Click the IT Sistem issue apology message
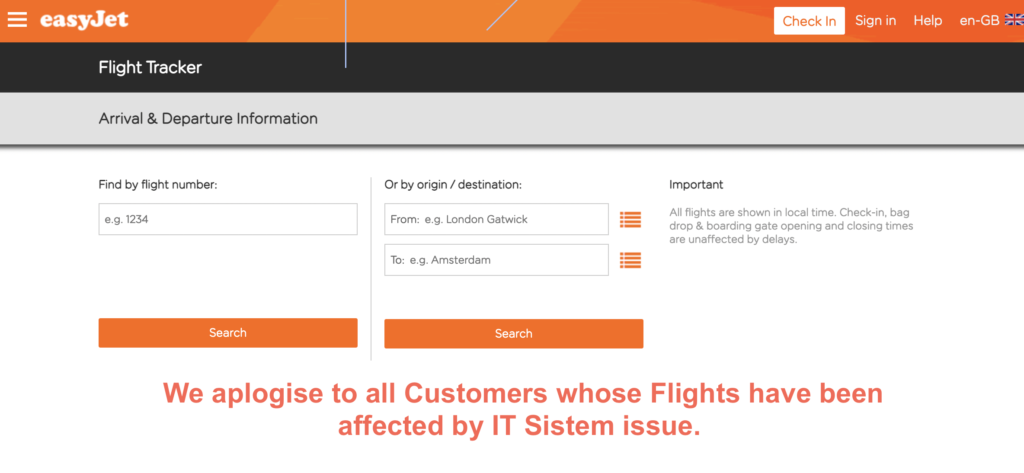 point(522,410)
